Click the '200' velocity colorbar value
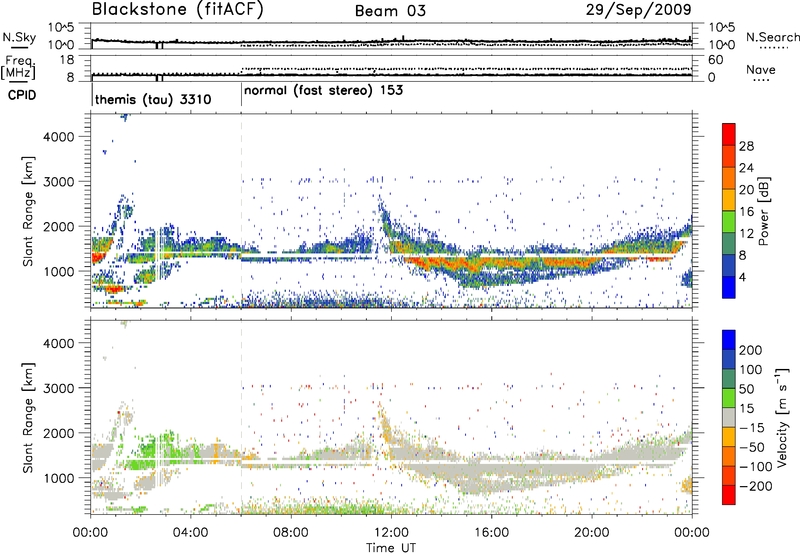 click(751, 350)
